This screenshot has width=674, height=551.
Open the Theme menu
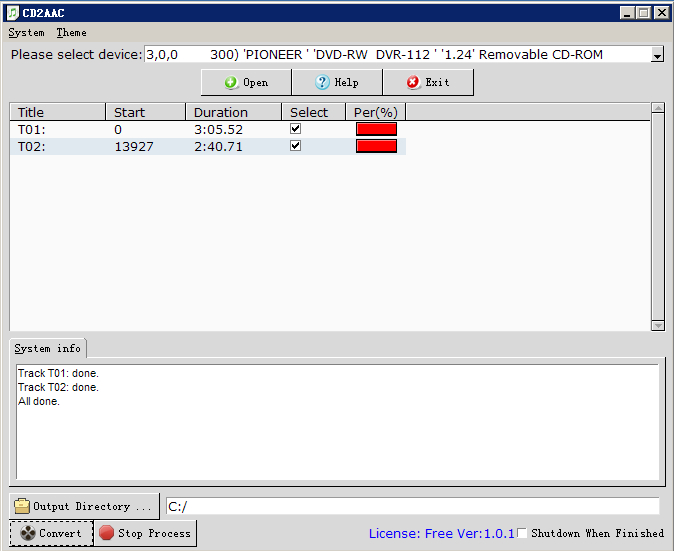[x=71, y=33]
